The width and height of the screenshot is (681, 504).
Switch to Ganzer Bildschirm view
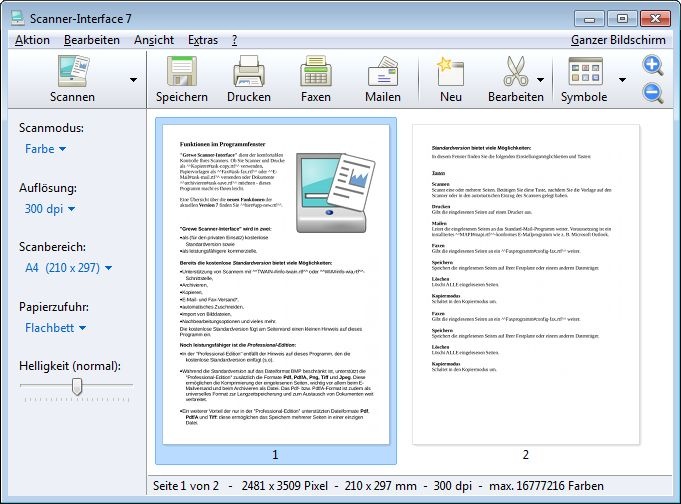(618, 40)
